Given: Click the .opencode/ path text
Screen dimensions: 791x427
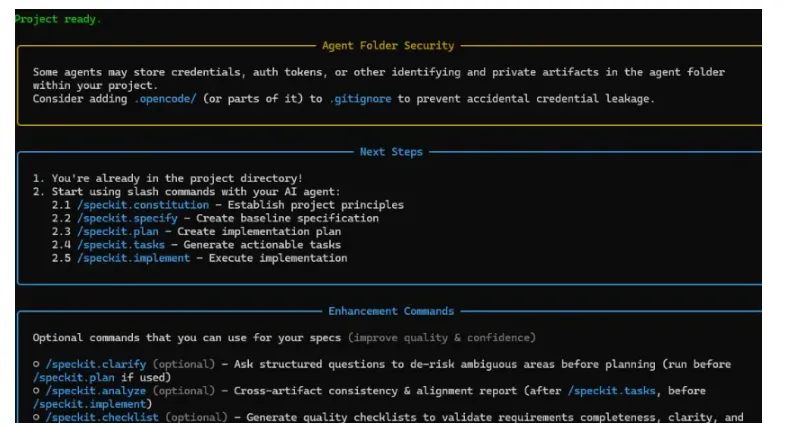Looking at the screenshot, I should tap(165, 99).
